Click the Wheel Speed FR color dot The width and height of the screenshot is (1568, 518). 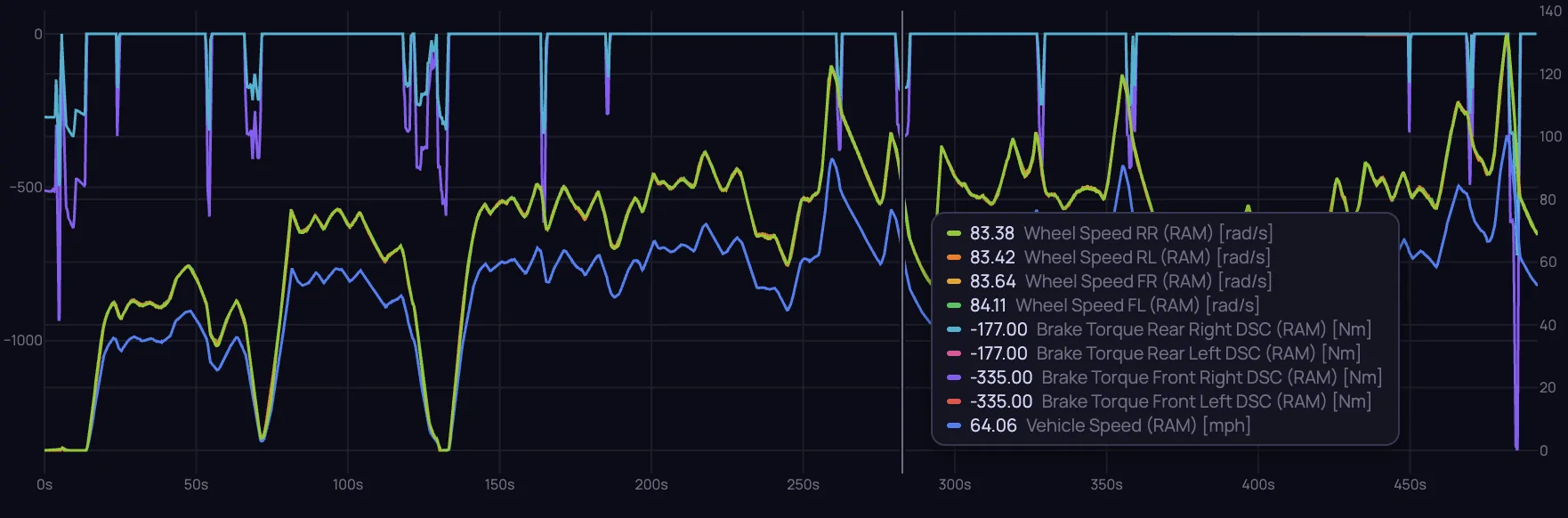tap(954, 281)
